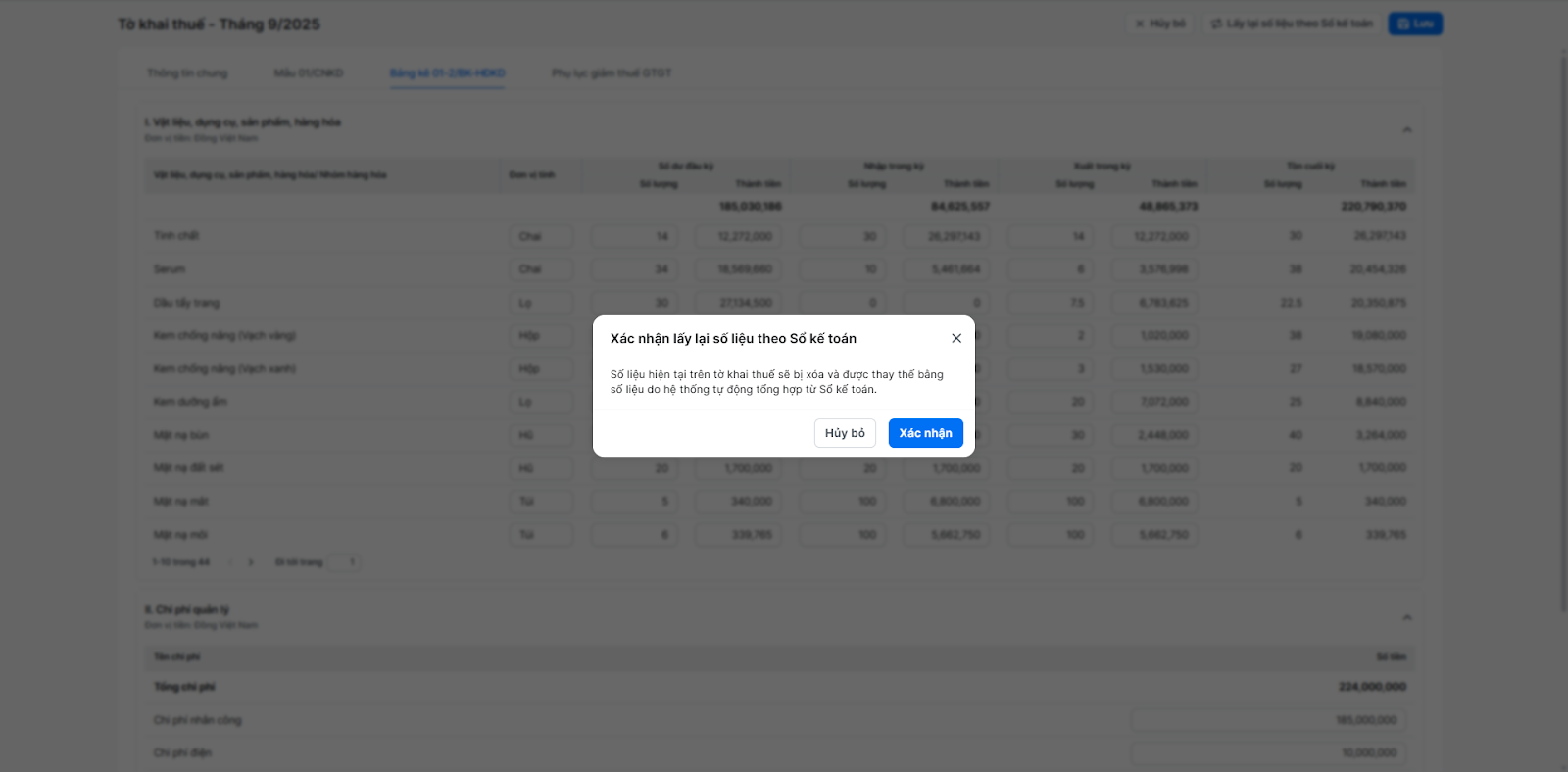
Task: Click the blue Lưu button in the page header
Action: (1415, 24)
